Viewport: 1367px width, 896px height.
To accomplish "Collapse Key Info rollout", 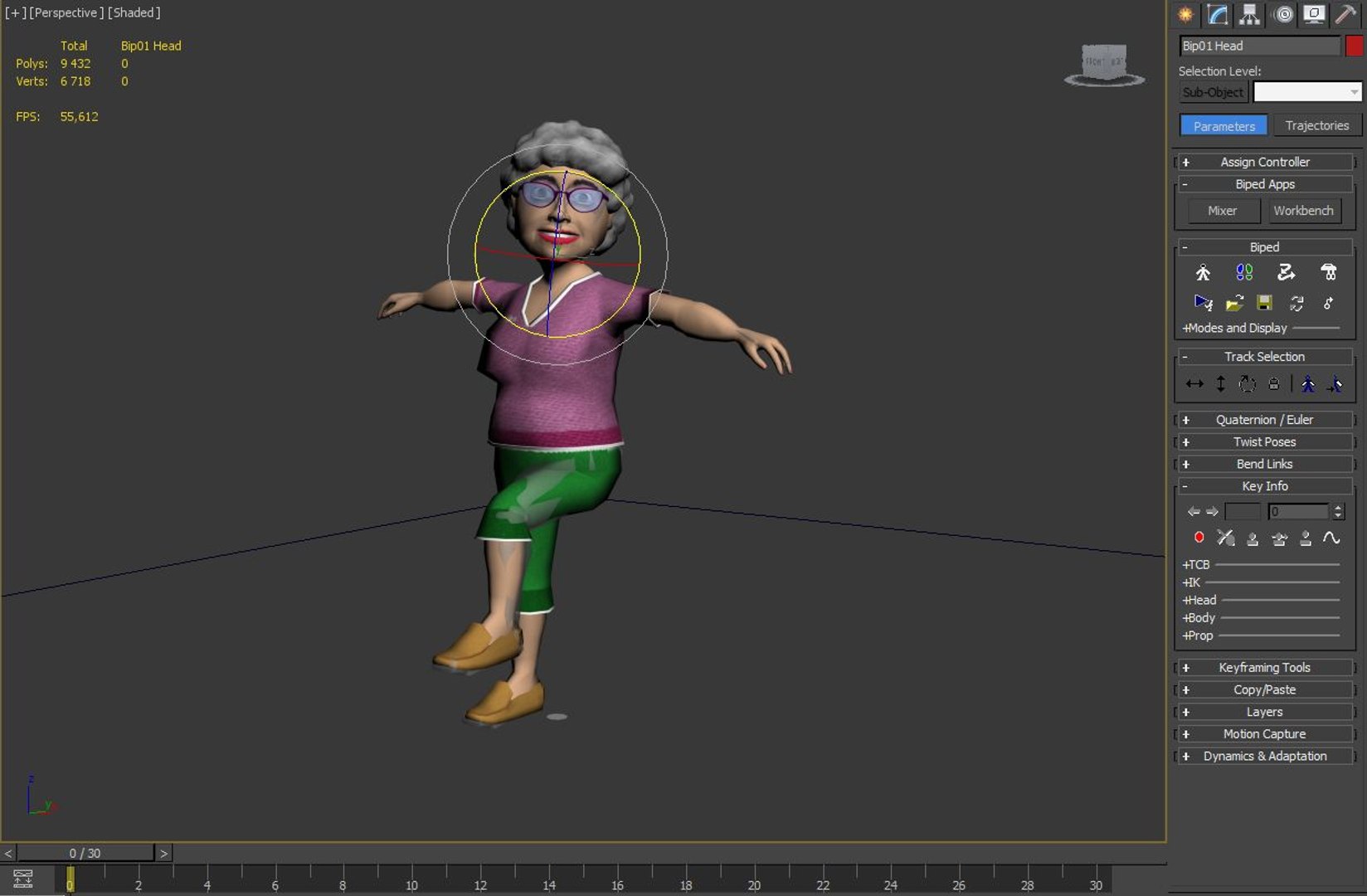I will [x=1265, y=486].
